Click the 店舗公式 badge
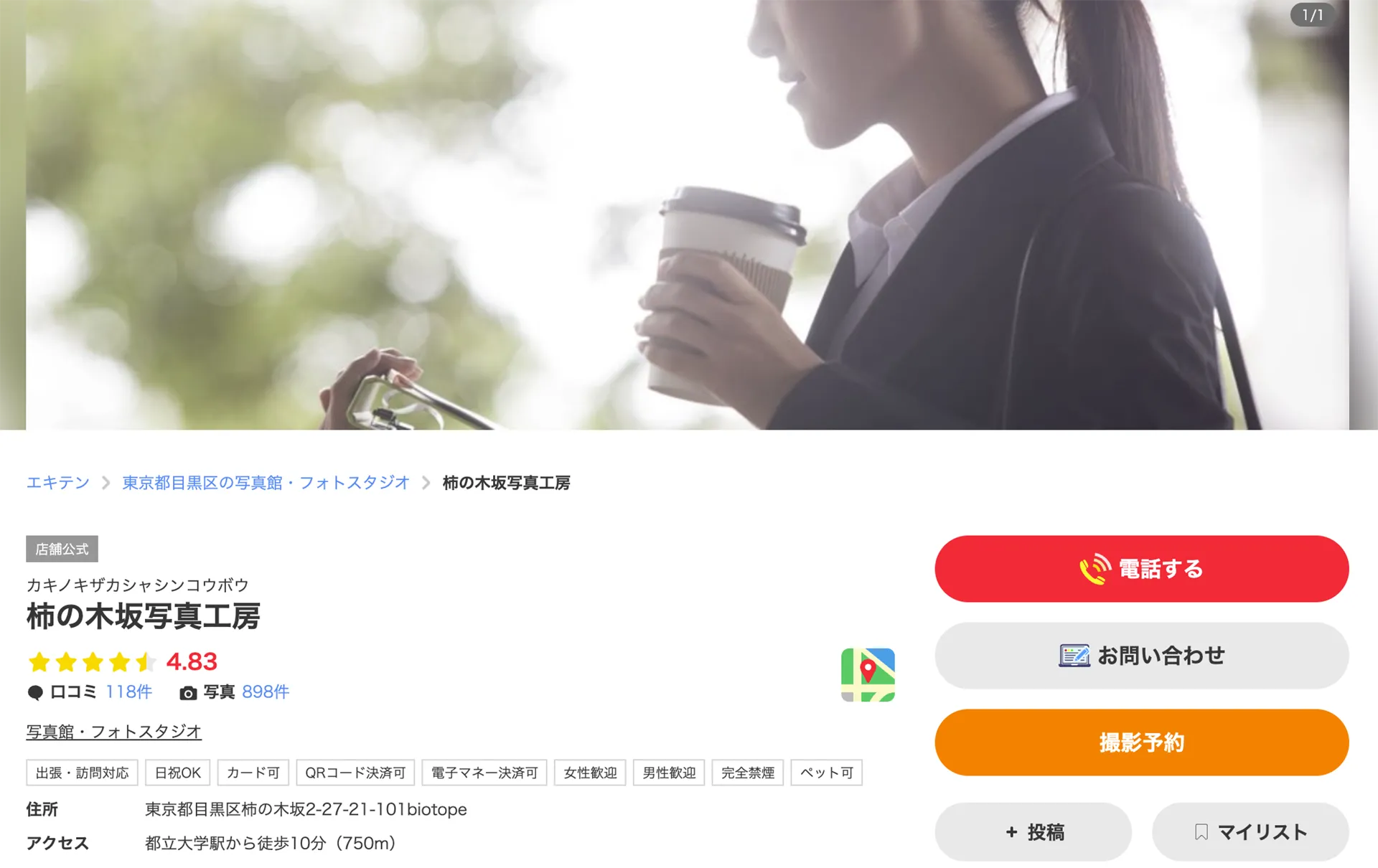This screenshot has height=868, width=1378. (x=62, y=549)
